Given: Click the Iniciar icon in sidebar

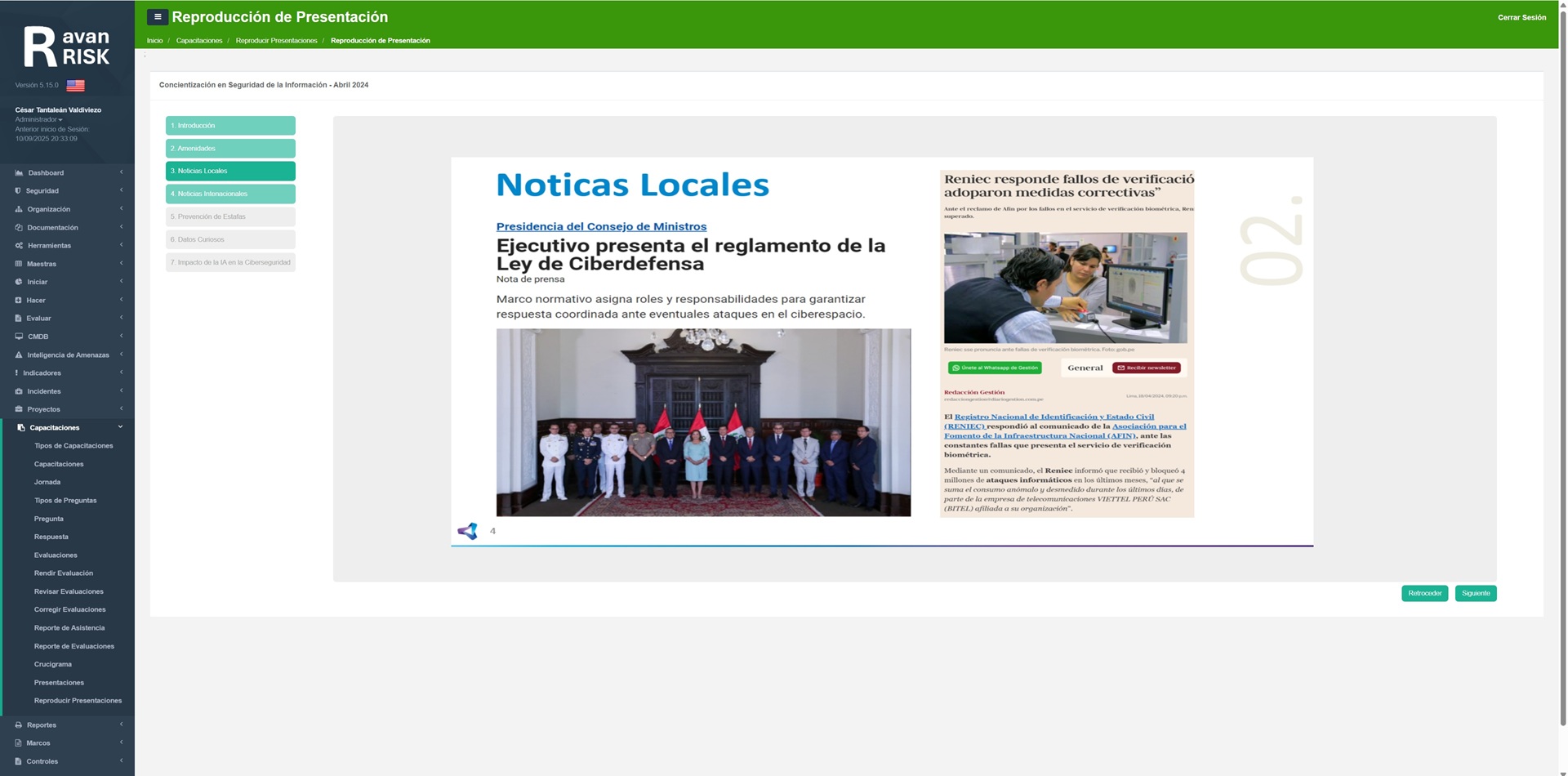Looking at the screenshot, I should click(x=19, y=282).
